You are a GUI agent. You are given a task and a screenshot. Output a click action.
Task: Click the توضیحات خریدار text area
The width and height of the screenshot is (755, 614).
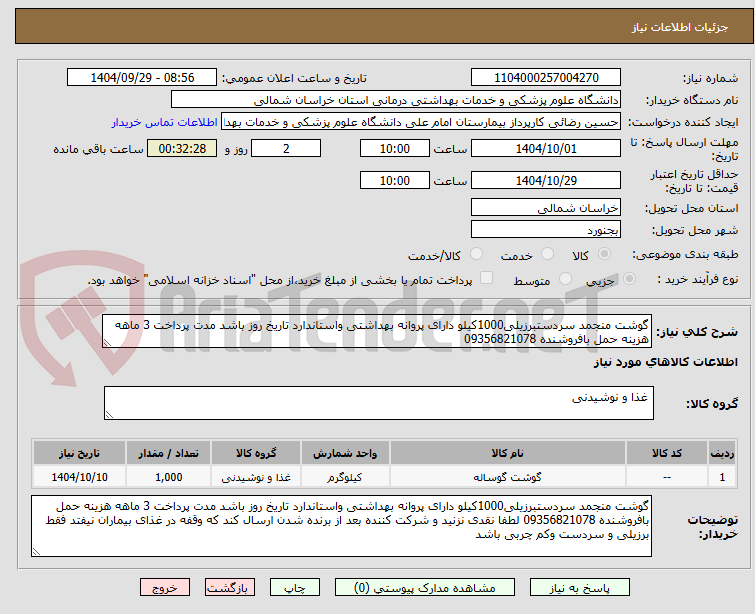point(341,526)
